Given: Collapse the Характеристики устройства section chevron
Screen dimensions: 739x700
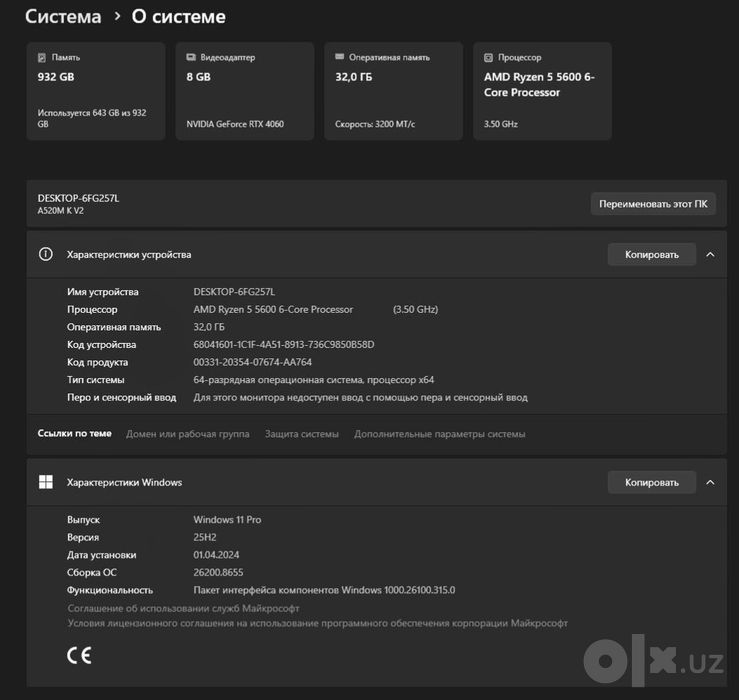Looking at the screenshot, I should (x=710, y=255).
